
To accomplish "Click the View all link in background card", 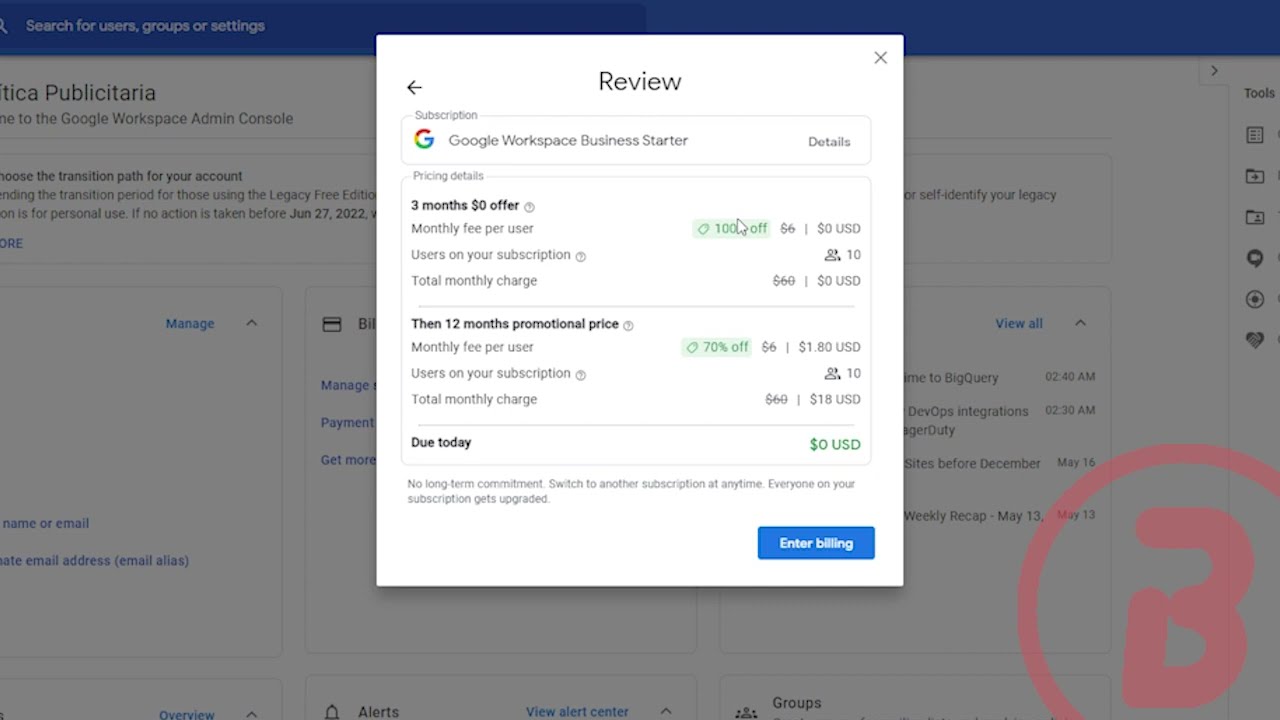I will [1019, 324].
